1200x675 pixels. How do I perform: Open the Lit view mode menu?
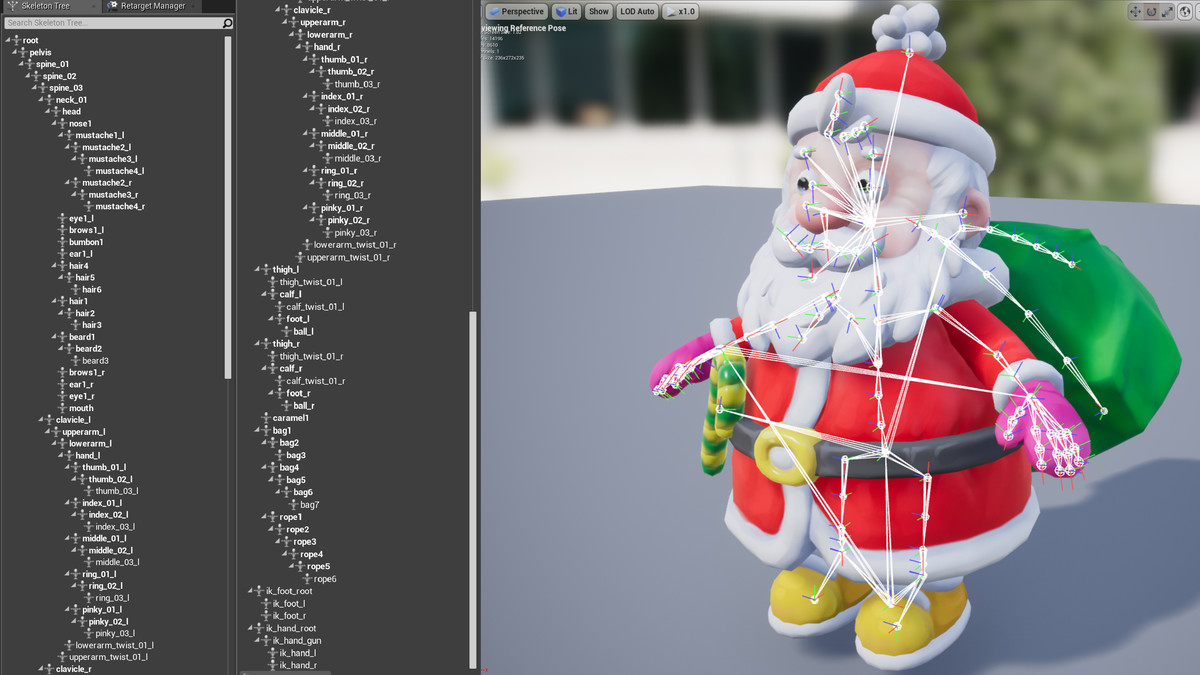[566, 12]
